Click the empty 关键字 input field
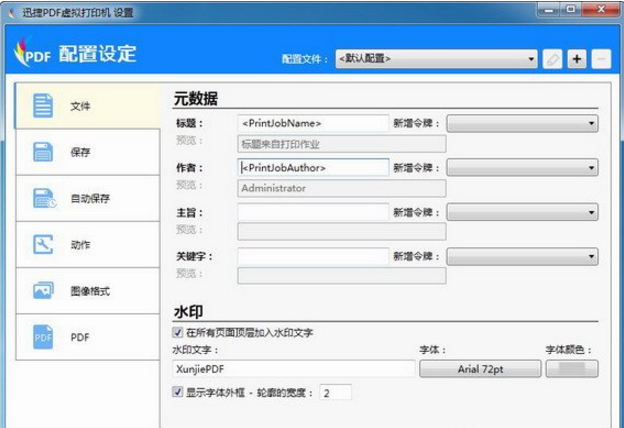 pyautogui.click(x=313, y=256)
